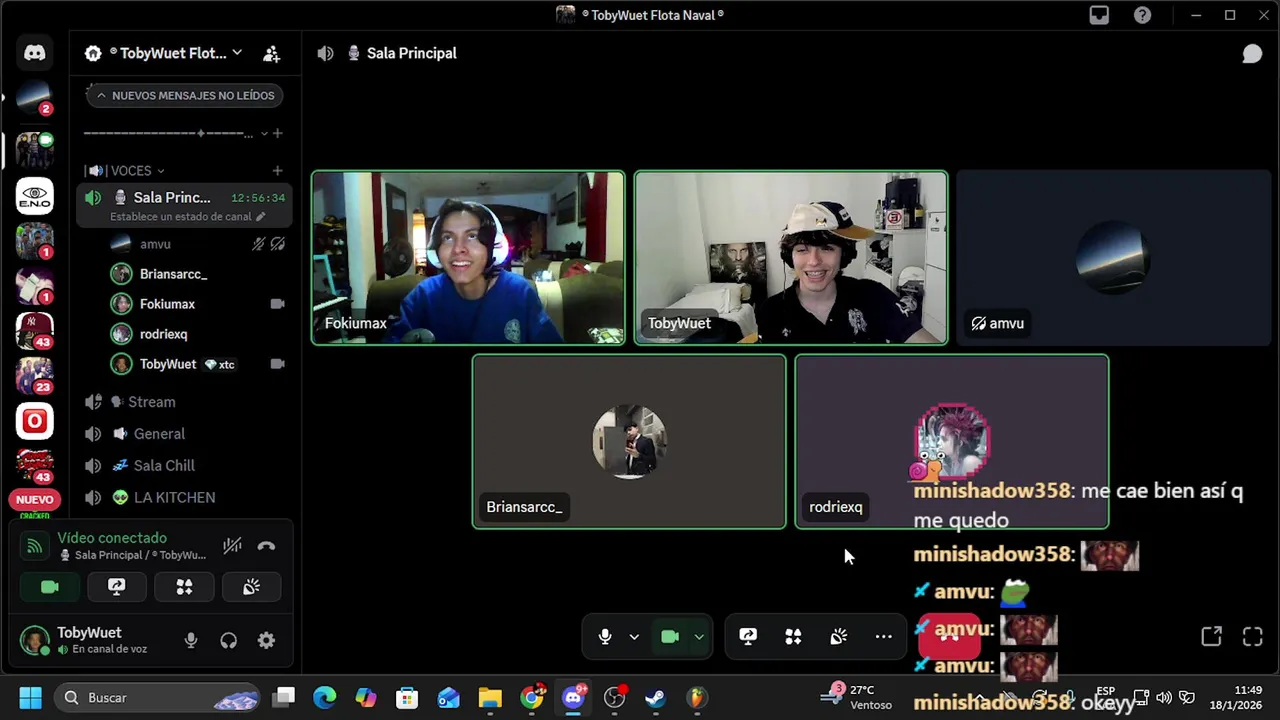Screen dimensions: 1280x720
Task: Open Google Chrome from the taskbar
Action: [532, 698]
